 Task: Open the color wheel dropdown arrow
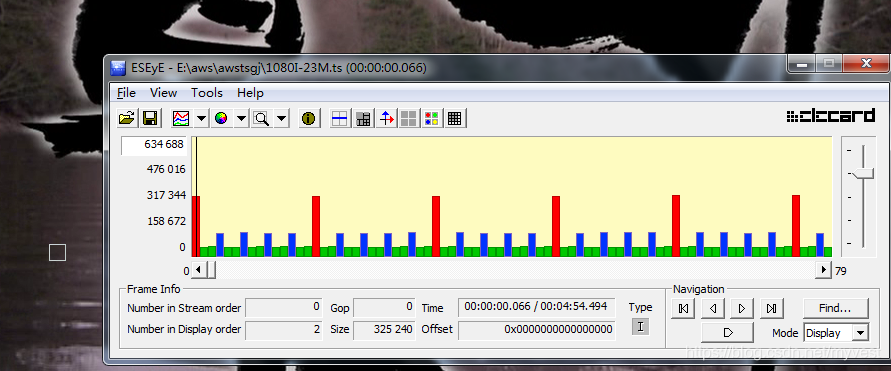click(x=241, y=118)
